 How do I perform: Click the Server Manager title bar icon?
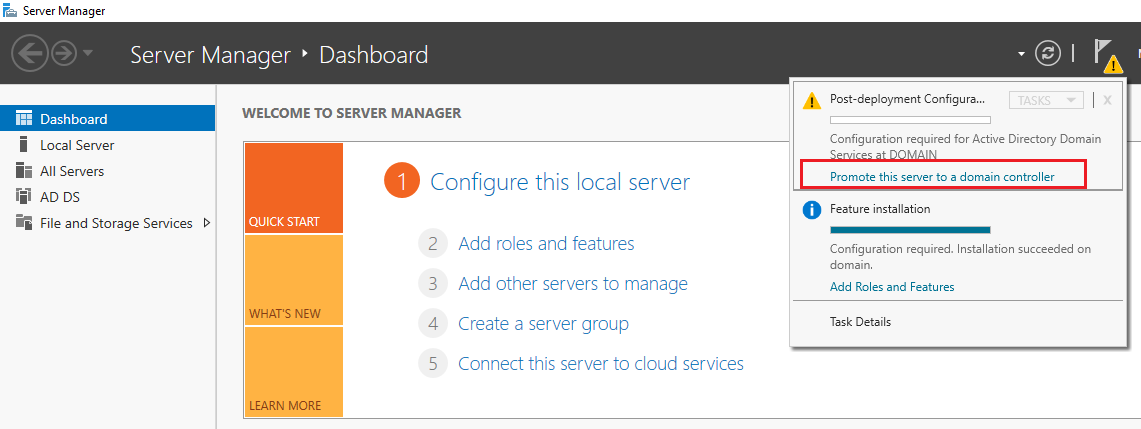point(9,10)
